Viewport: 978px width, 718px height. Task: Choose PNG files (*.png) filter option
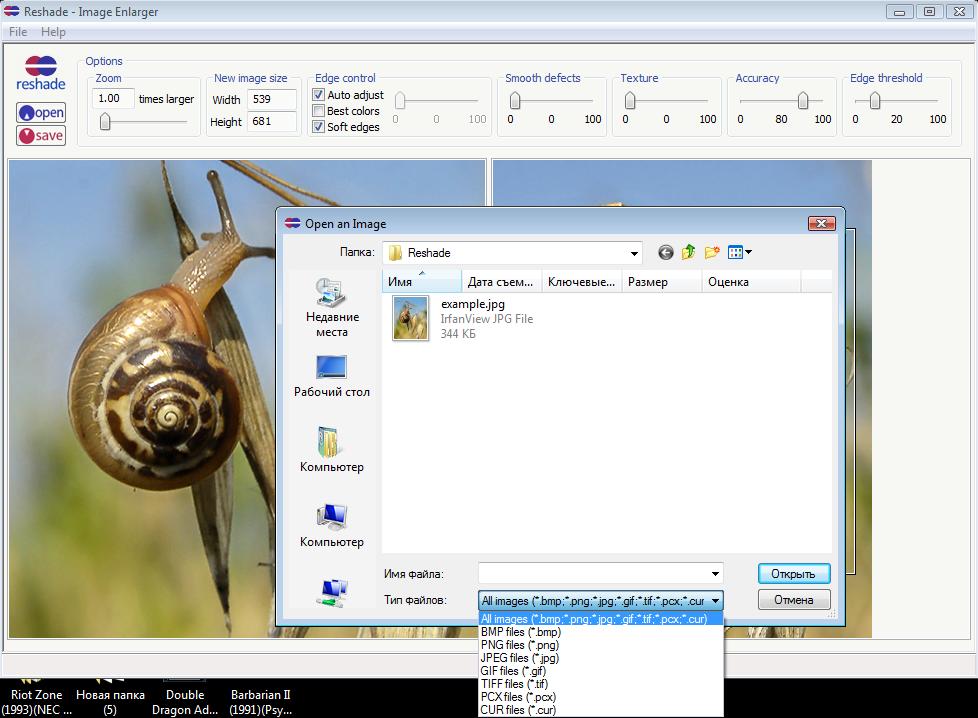coord(520,645)
